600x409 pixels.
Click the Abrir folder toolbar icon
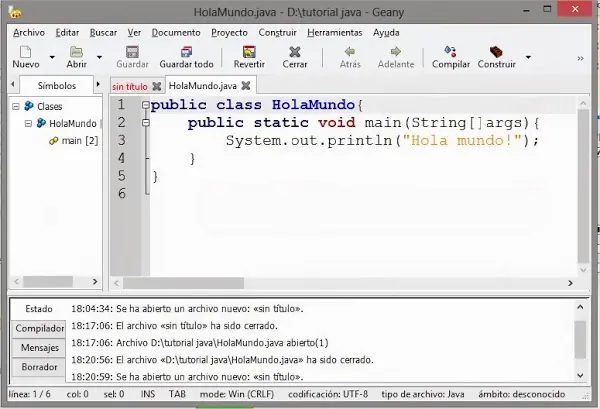(x=76, y=52)
